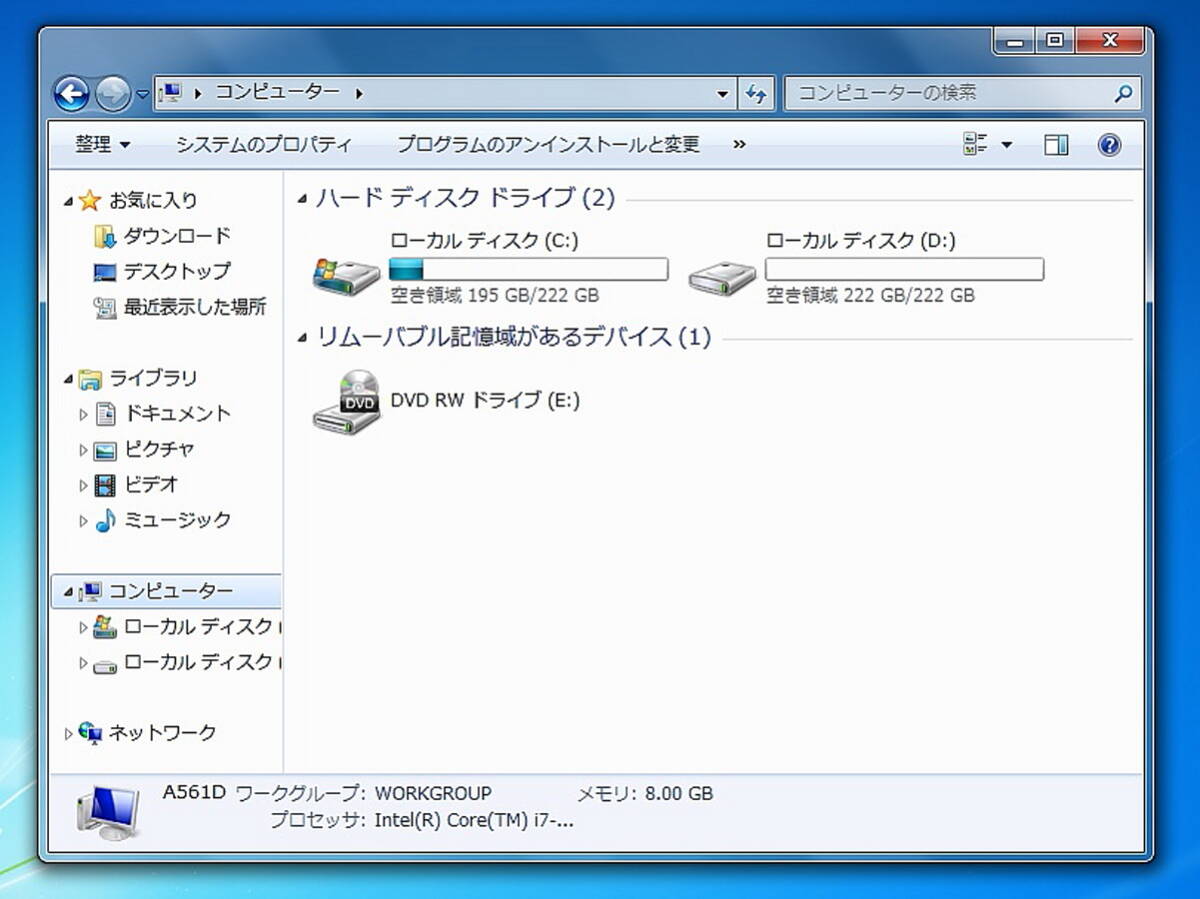Open the 整理 menu

103,145
